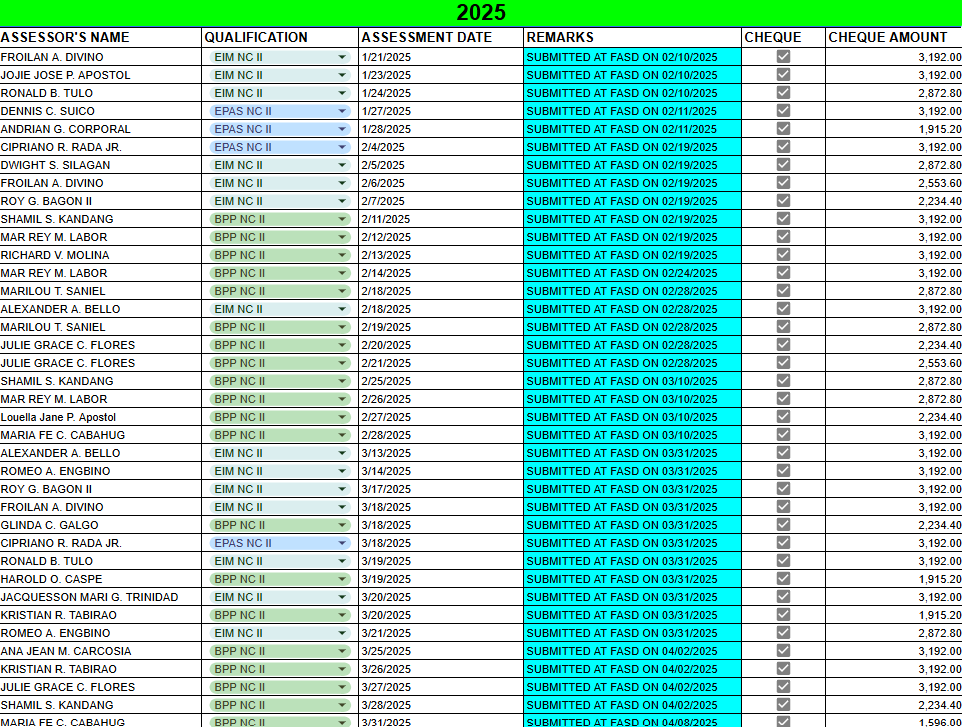This screenshot has width=962, height=727.
Task: Open qualification dropdown for JACQUESSON MARI G. TRINIDAD
Action: click(x=342, y=597)
